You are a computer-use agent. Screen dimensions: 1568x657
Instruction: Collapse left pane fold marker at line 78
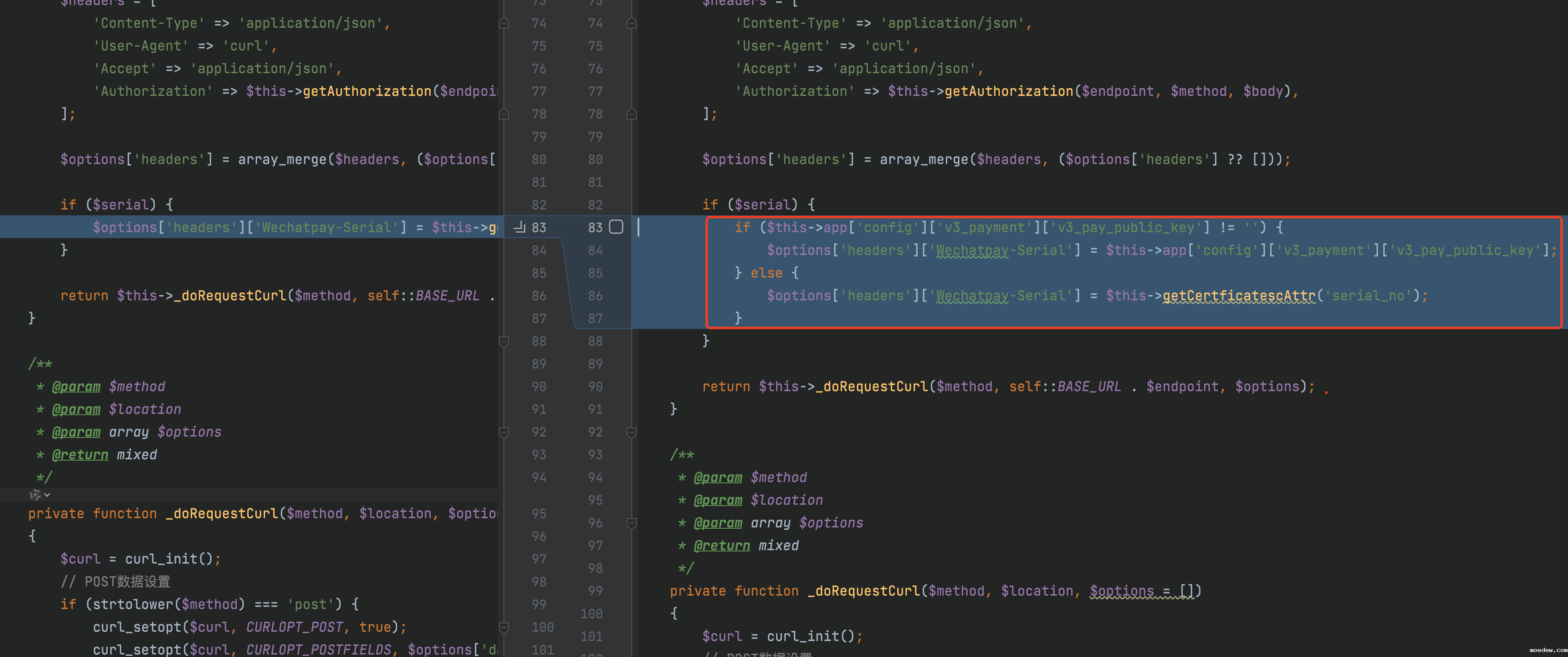[x=503, y=114]
